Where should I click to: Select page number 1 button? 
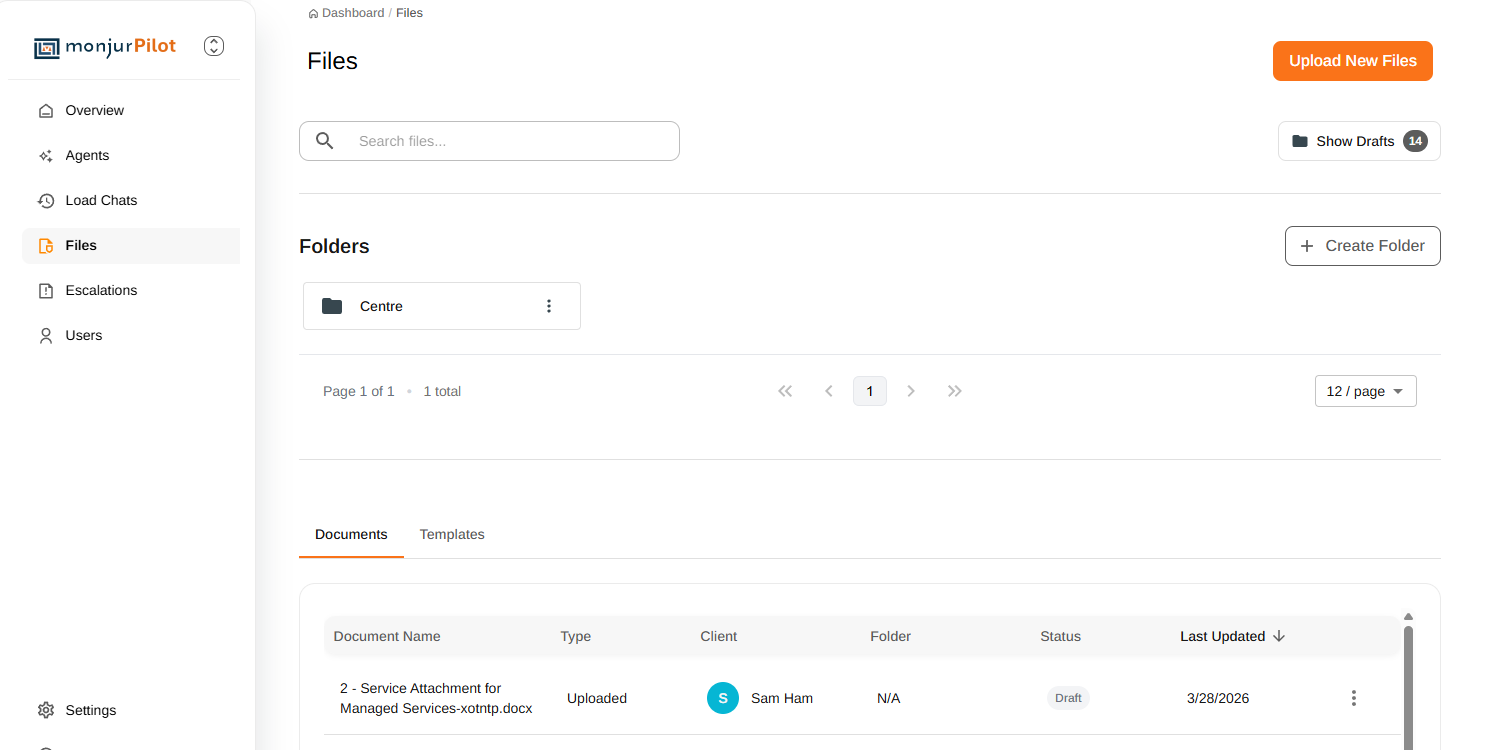point(870,391)
